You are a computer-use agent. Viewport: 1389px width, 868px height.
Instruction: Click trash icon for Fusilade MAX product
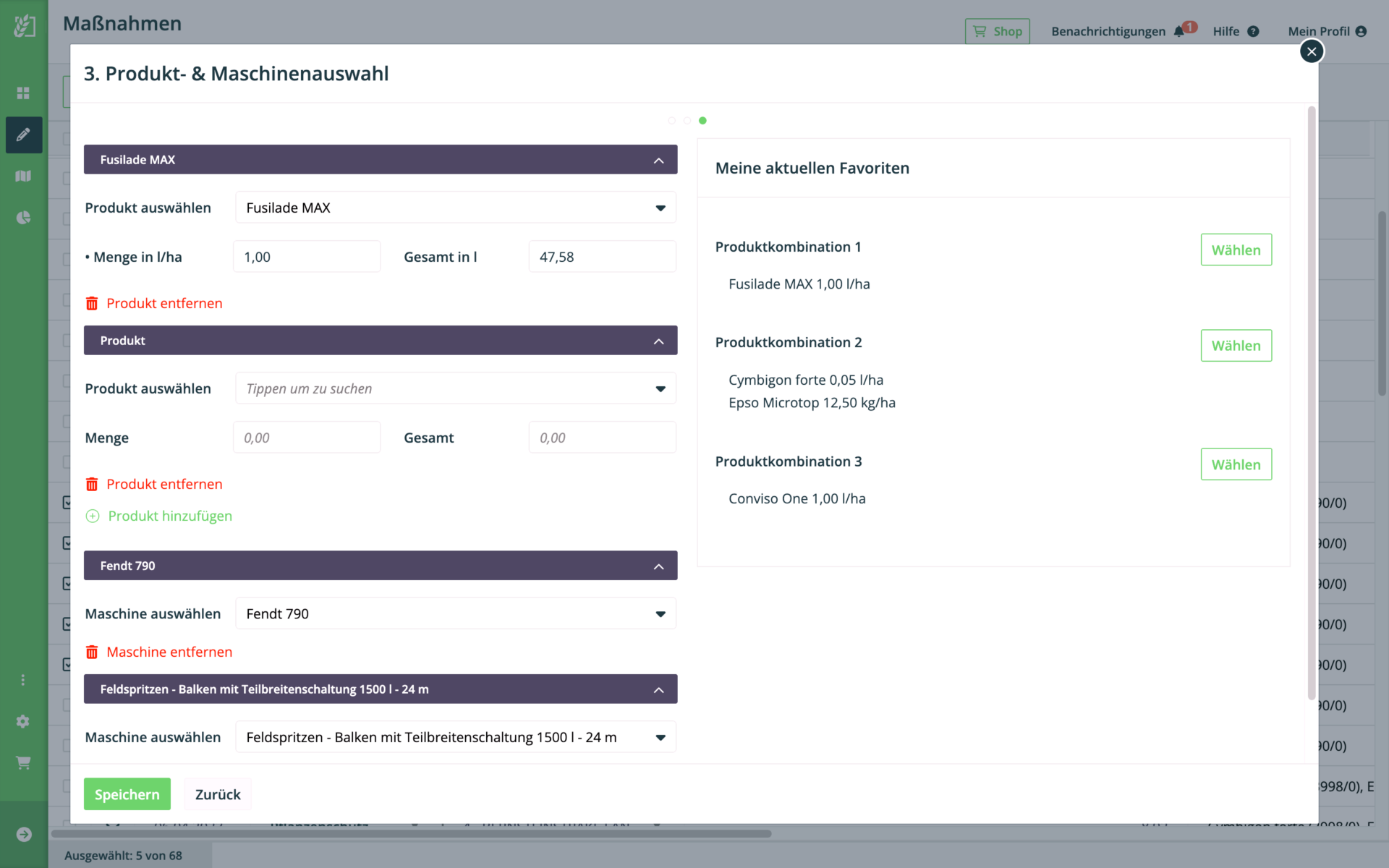coord(92,303)
